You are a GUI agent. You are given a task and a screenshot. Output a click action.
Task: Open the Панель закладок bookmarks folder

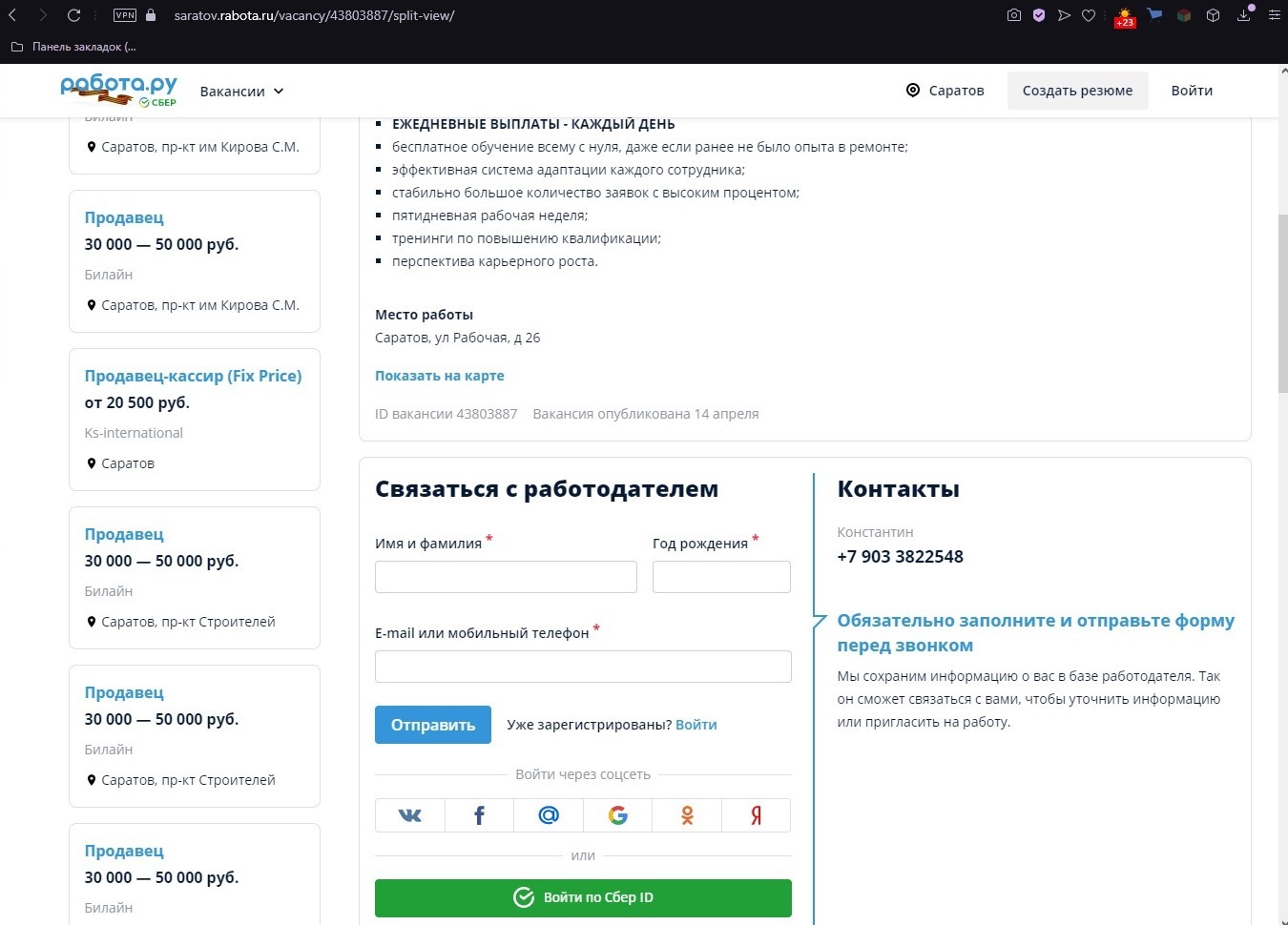tap(73, 47)
